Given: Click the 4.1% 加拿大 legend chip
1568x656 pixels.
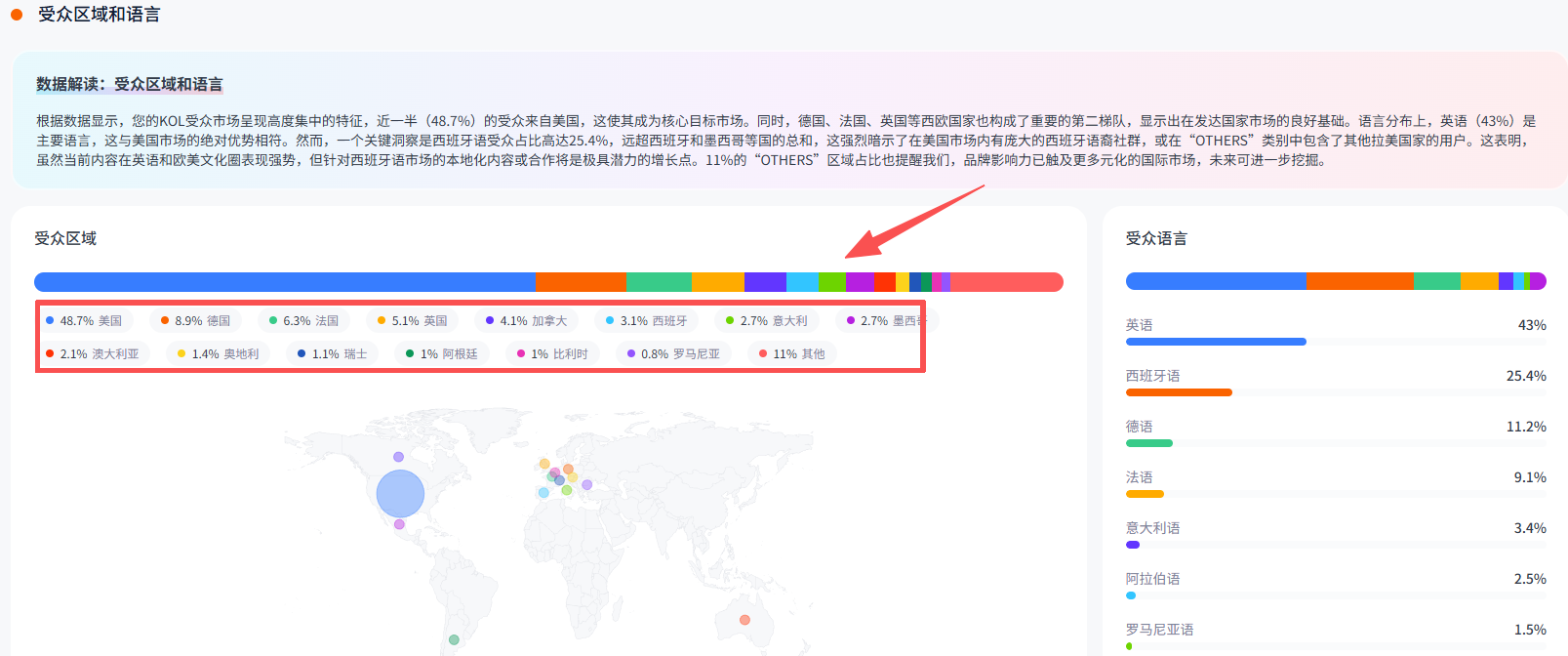Looking at the screenshot, I should [527, 320].
